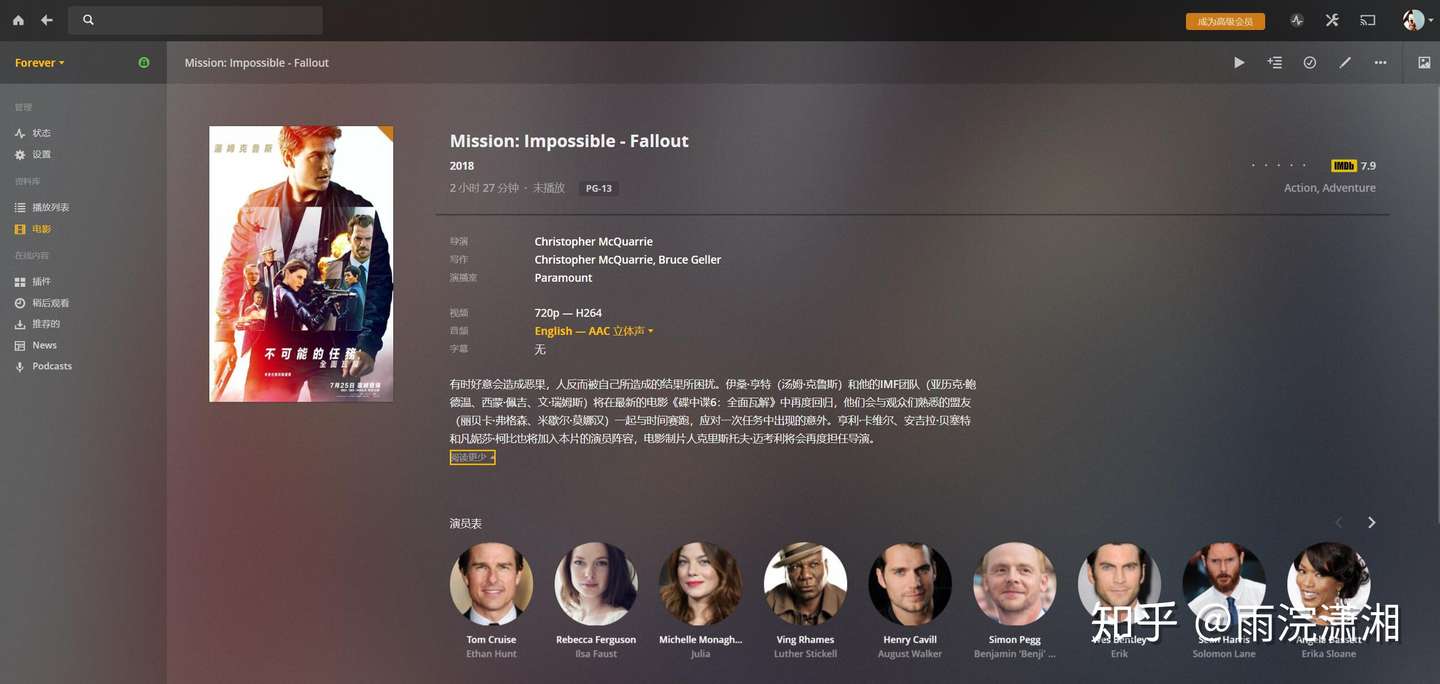This screenshot has height=684, width=1440.
Task: Expand the Forever server dropdown
Action: (40, 62)
